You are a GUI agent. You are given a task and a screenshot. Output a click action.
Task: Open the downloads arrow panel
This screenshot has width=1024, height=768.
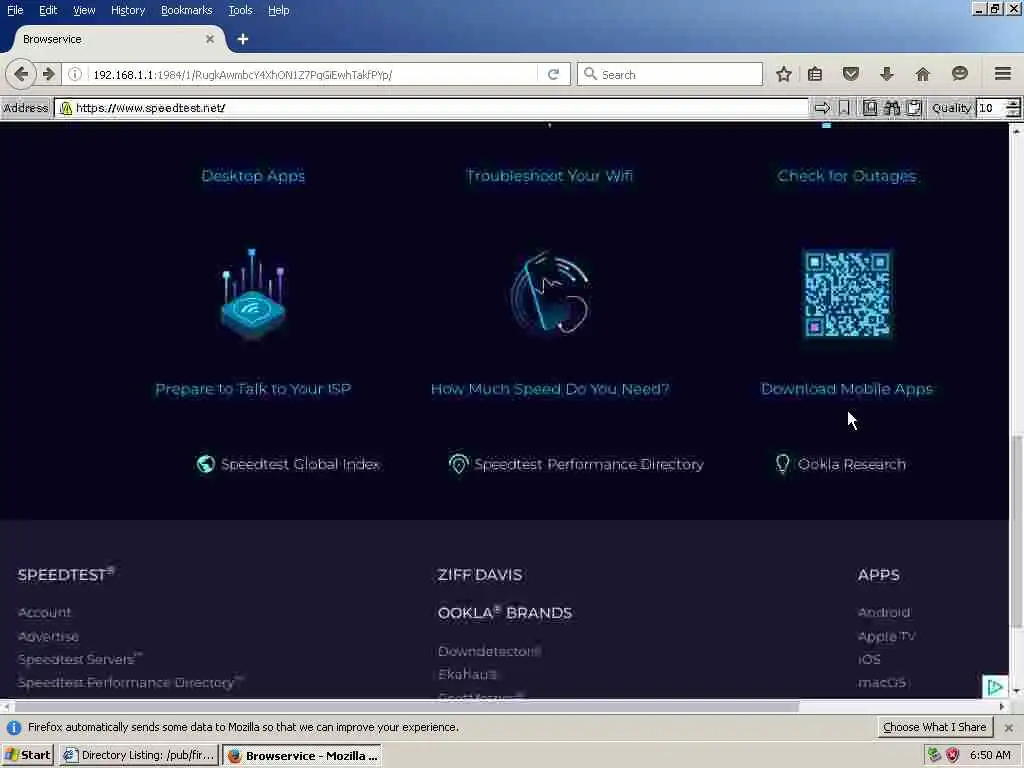click(886, 74)
